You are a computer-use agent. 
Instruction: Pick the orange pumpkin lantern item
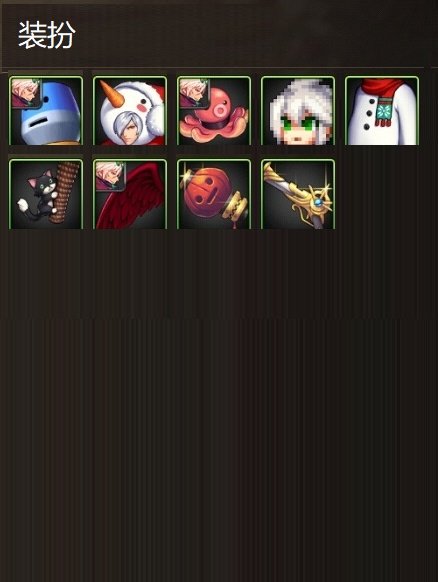(214, 194)
